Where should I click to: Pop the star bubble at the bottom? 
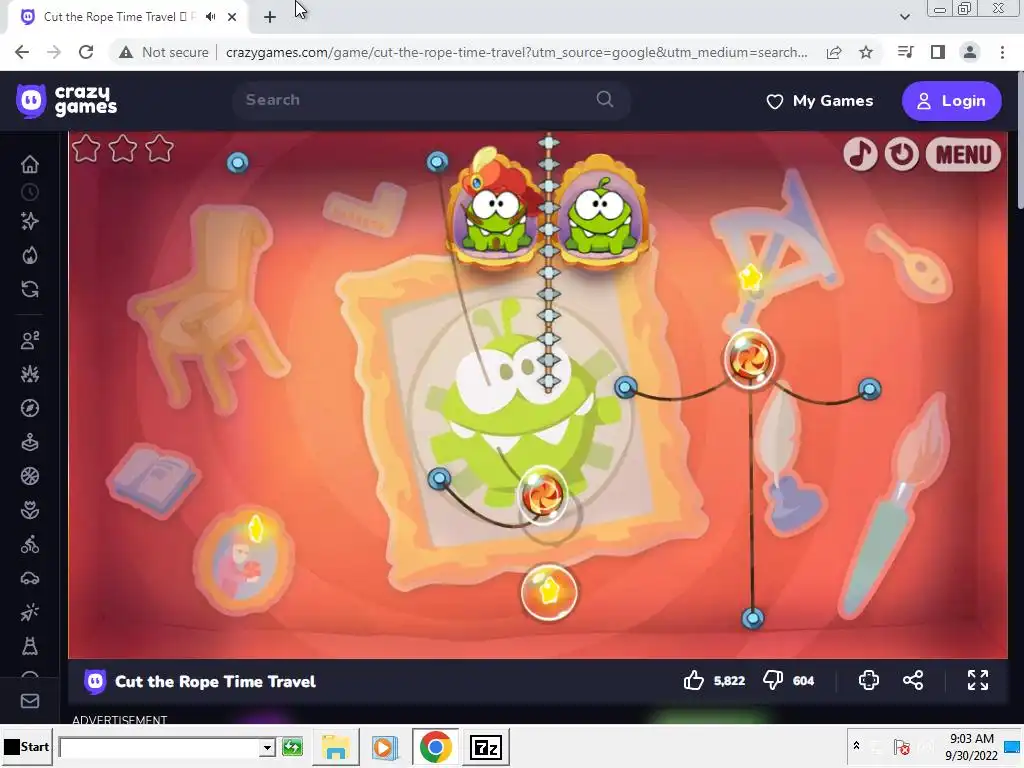point(549,593)
